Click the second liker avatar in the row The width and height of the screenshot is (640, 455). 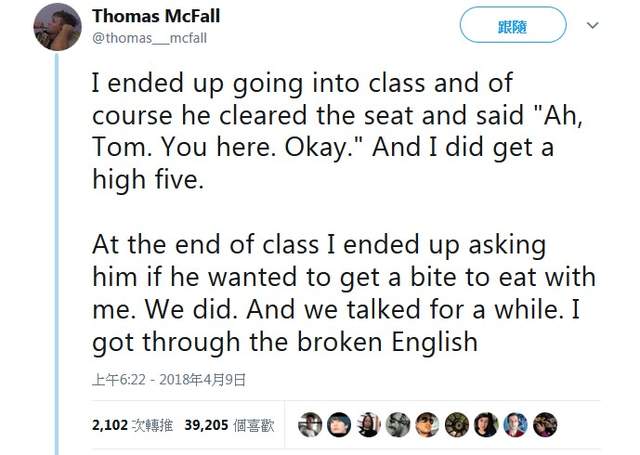340,424
